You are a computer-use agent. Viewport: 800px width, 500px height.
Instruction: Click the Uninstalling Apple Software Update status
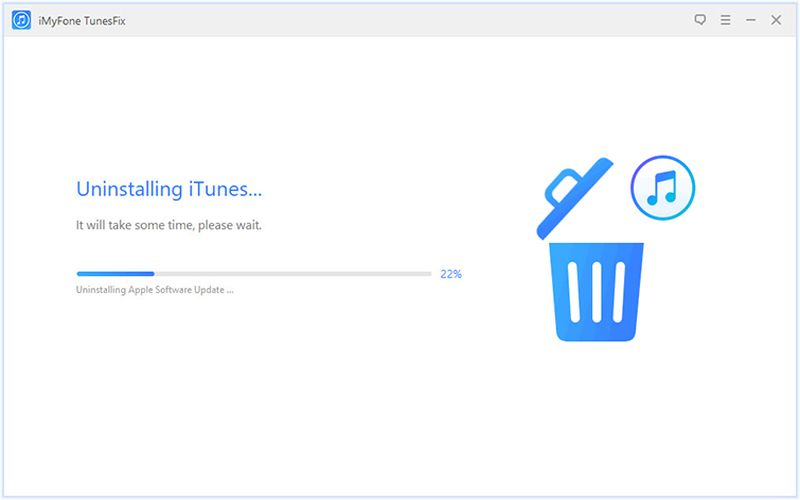(x=155, y=290)
